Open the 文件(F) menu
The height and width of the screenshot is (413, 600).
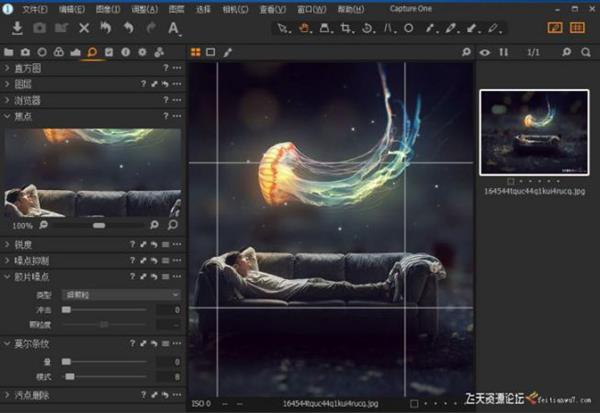click(34, 8)
